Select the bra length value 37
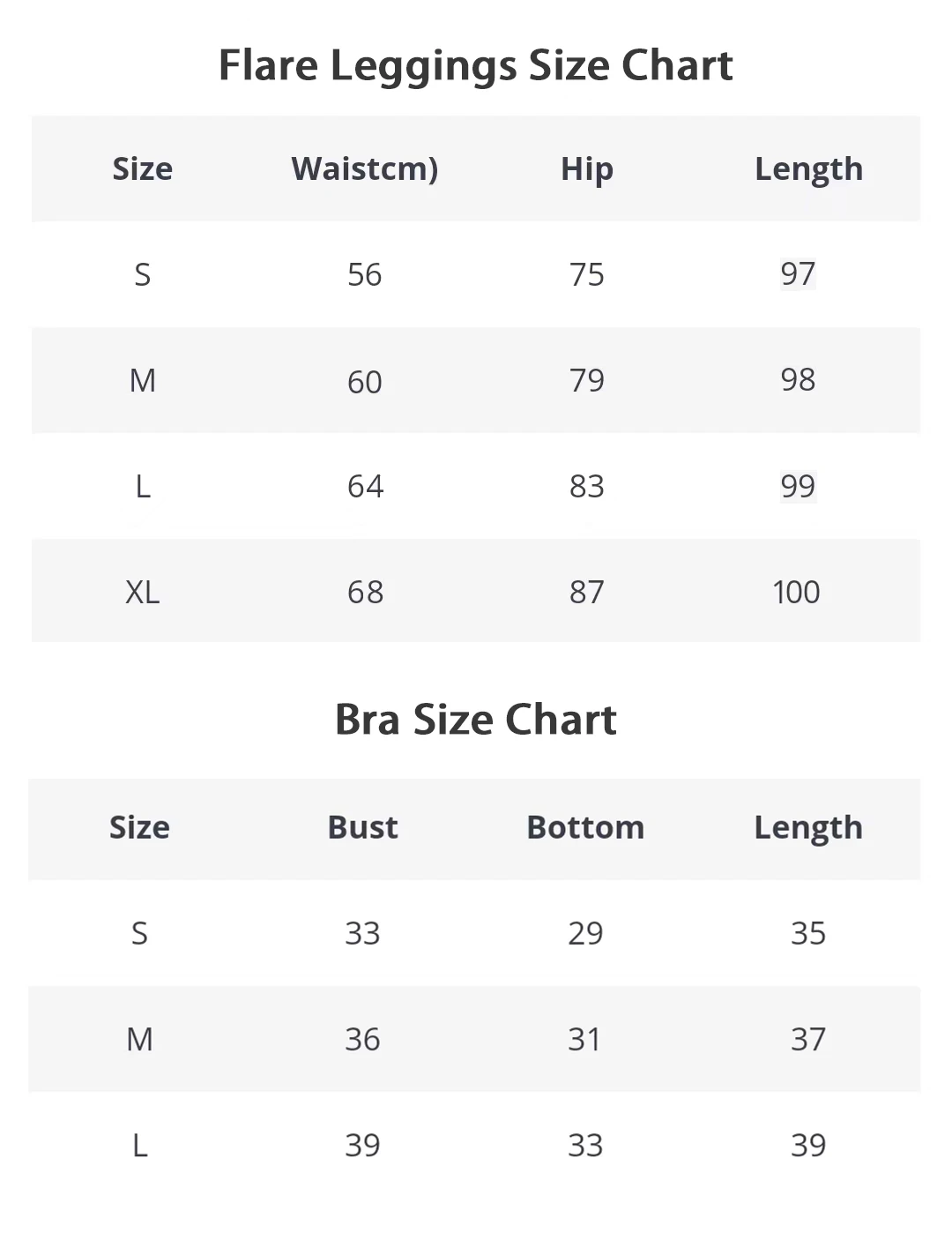952x1240 pixels. click(x=807, y=1039)
